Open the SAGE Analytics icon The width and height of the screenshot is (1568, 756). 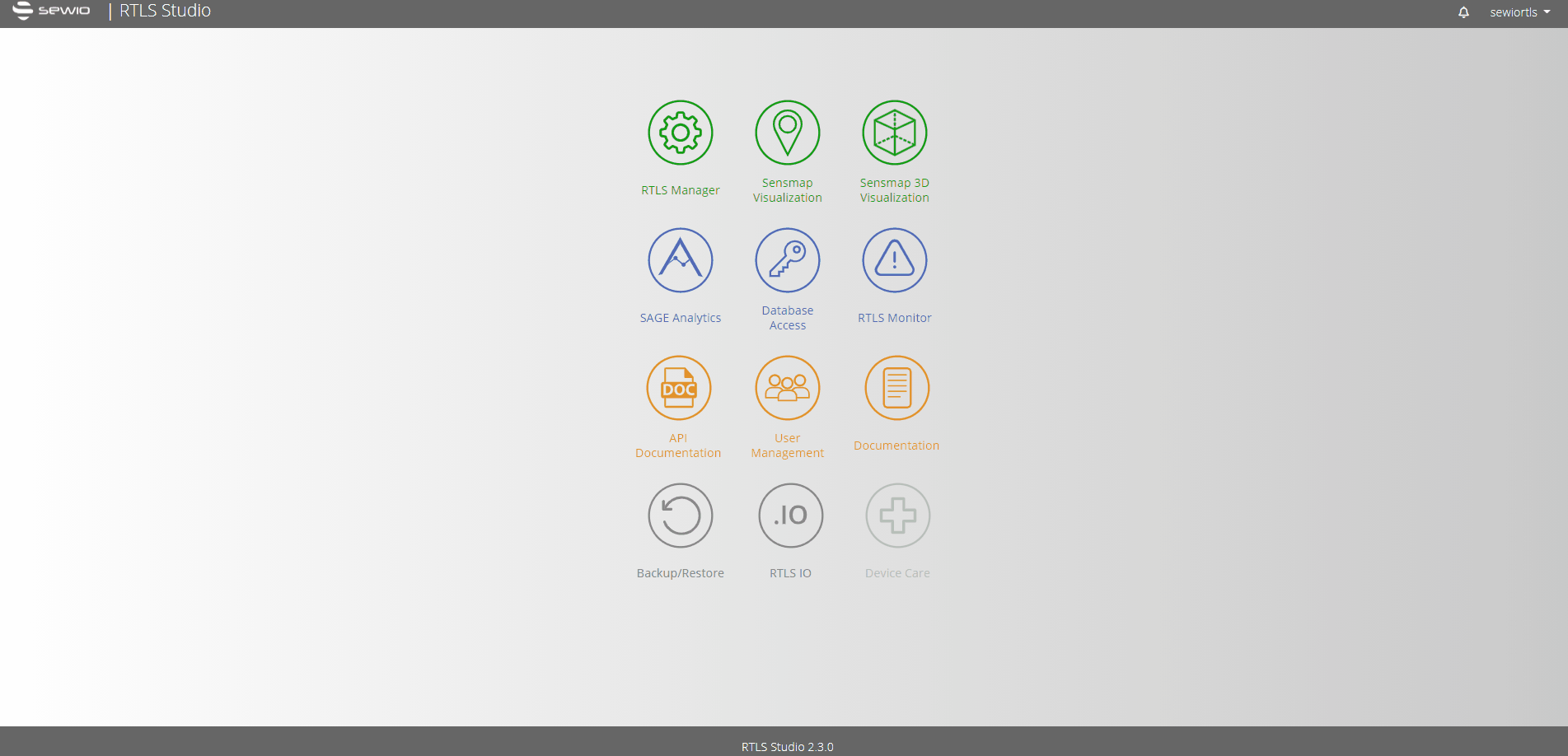[681, 260]
